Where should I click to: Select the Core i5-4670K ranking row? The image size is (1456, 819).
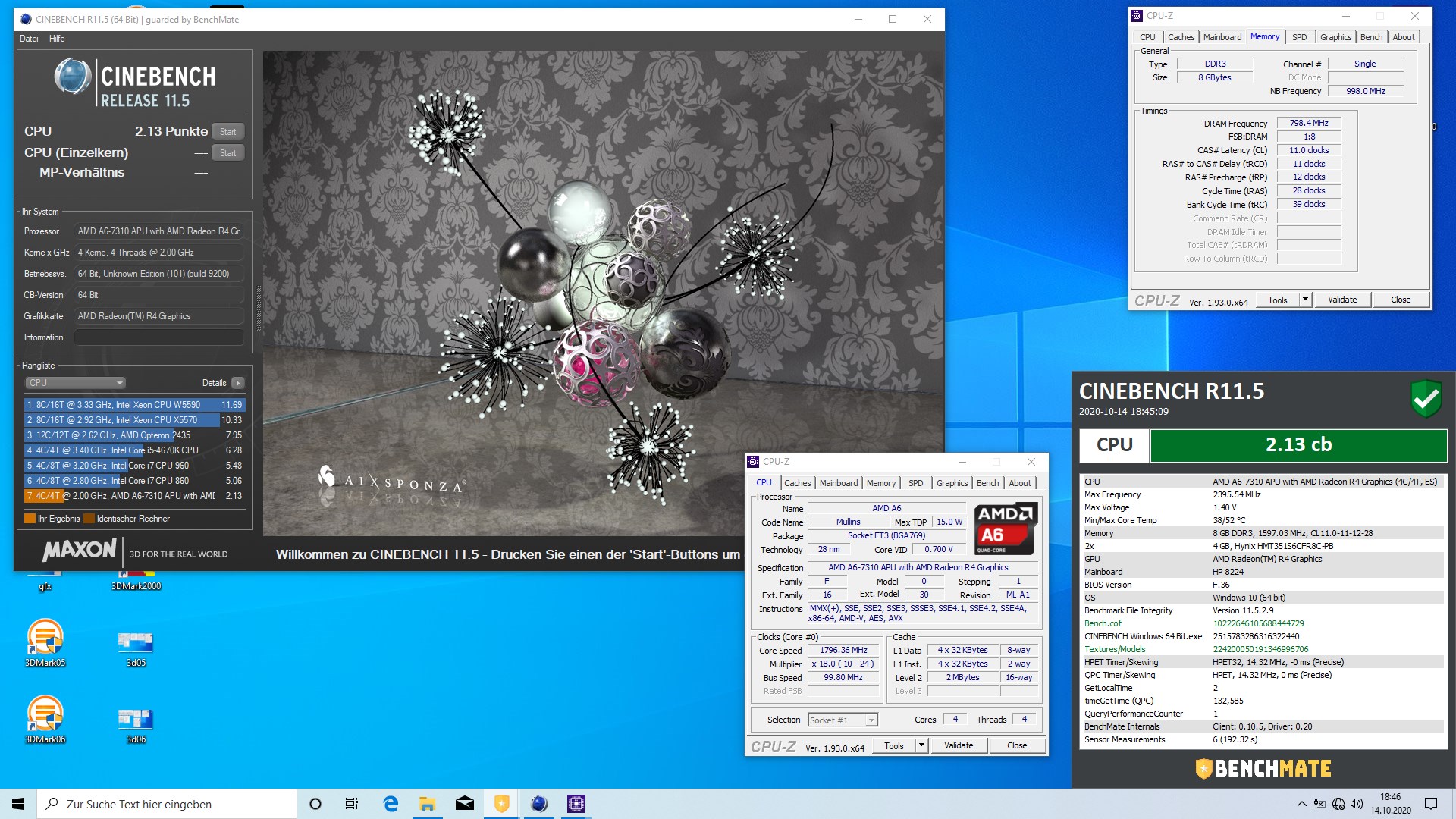(x=134, y=450)
